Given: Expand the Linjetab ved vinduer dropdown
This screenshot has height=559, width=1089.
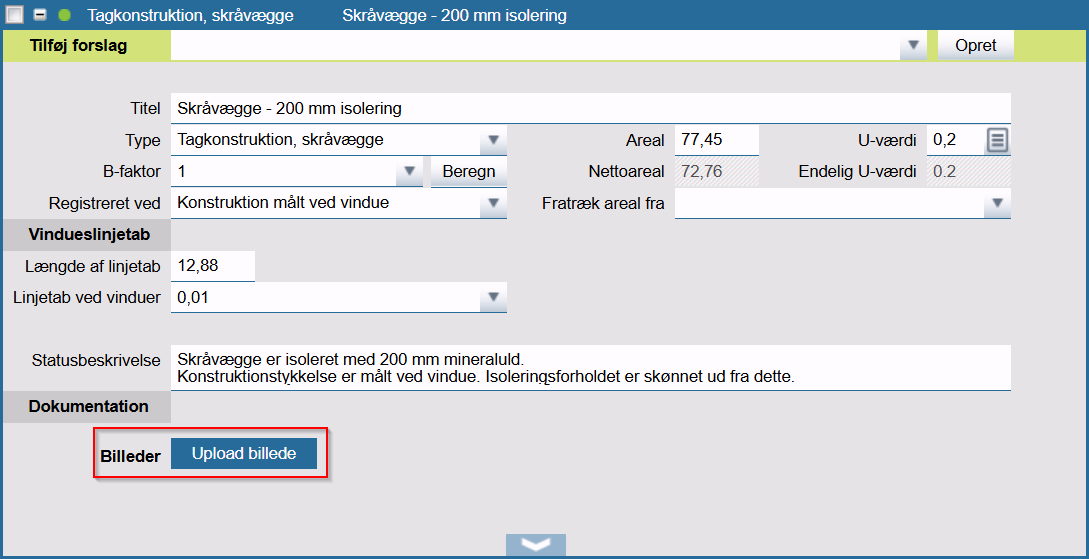Looking at the screenshot, I should [493, 298].
